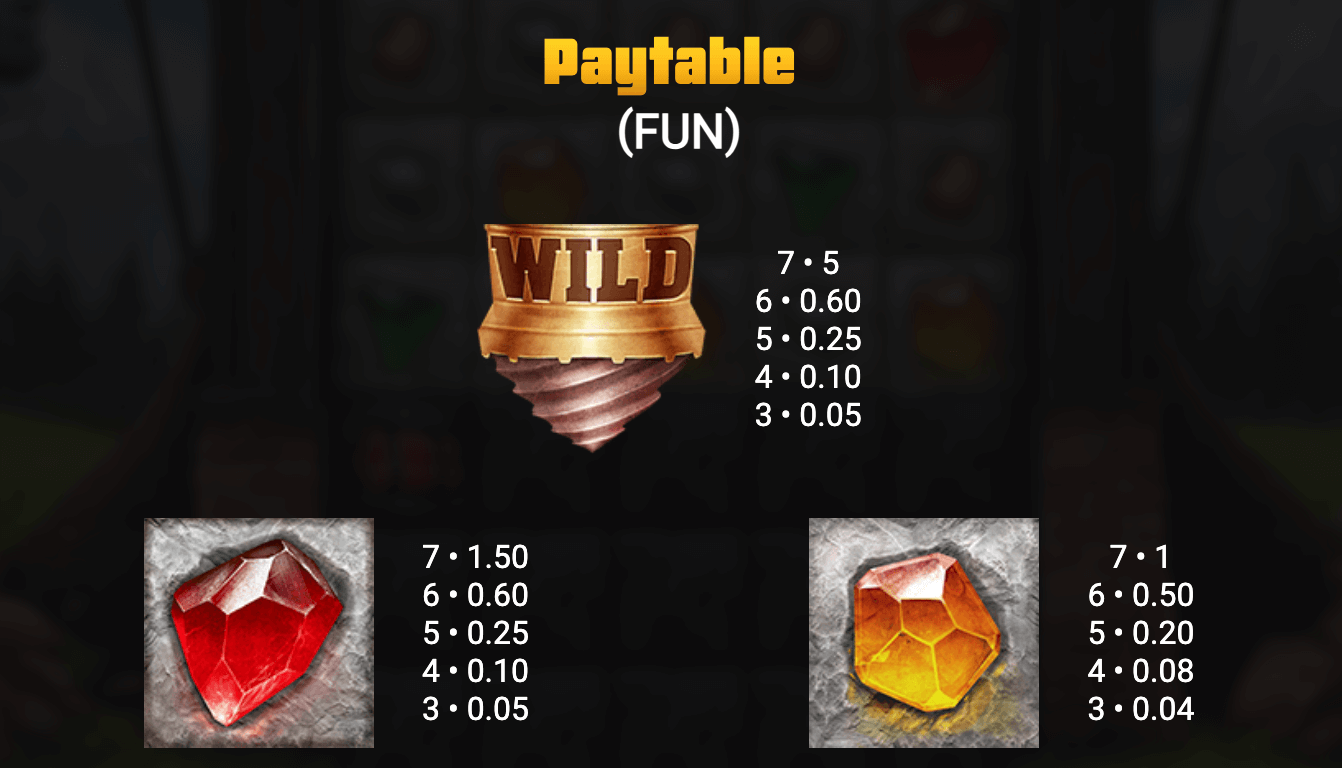The height and width of the screenshot is (768, 1342).
Task: Click the amber payout 7 • 1
Action: pyautogui.click(x=1140, y=557)
